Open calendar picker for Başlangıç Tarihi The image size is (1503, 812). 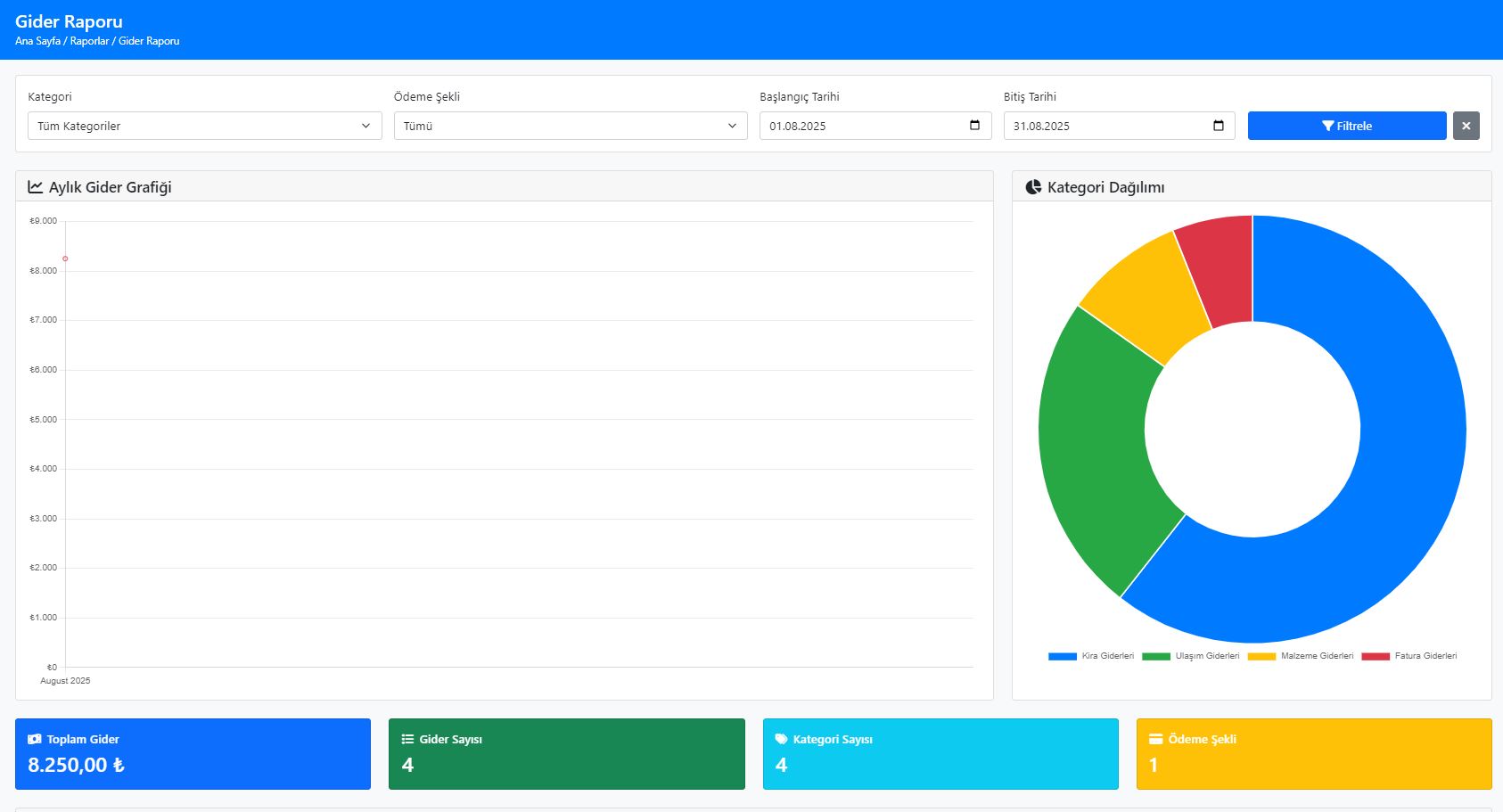(974, 126)
